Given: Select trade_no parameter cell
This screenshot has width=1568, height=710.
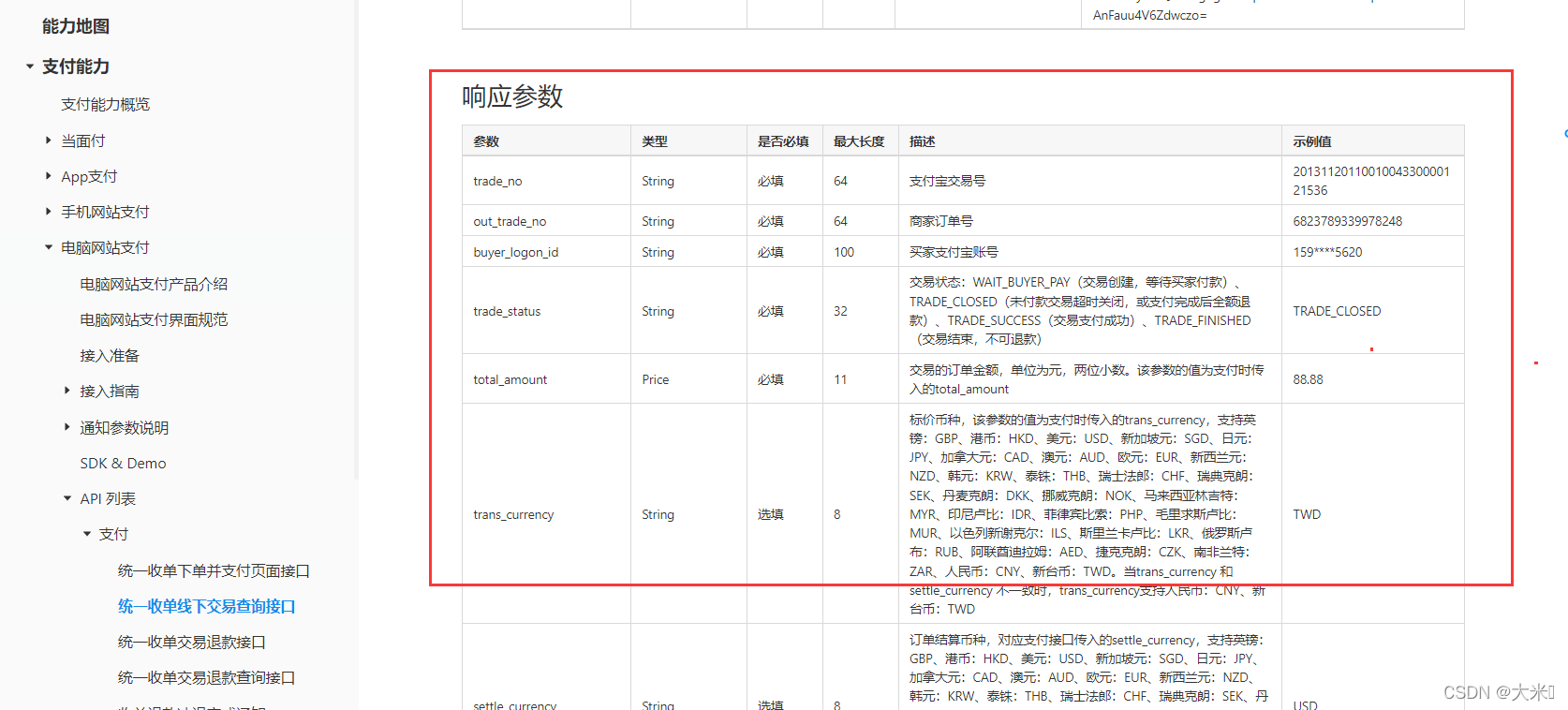Looking at the screenshot, I should pos(546,181).
